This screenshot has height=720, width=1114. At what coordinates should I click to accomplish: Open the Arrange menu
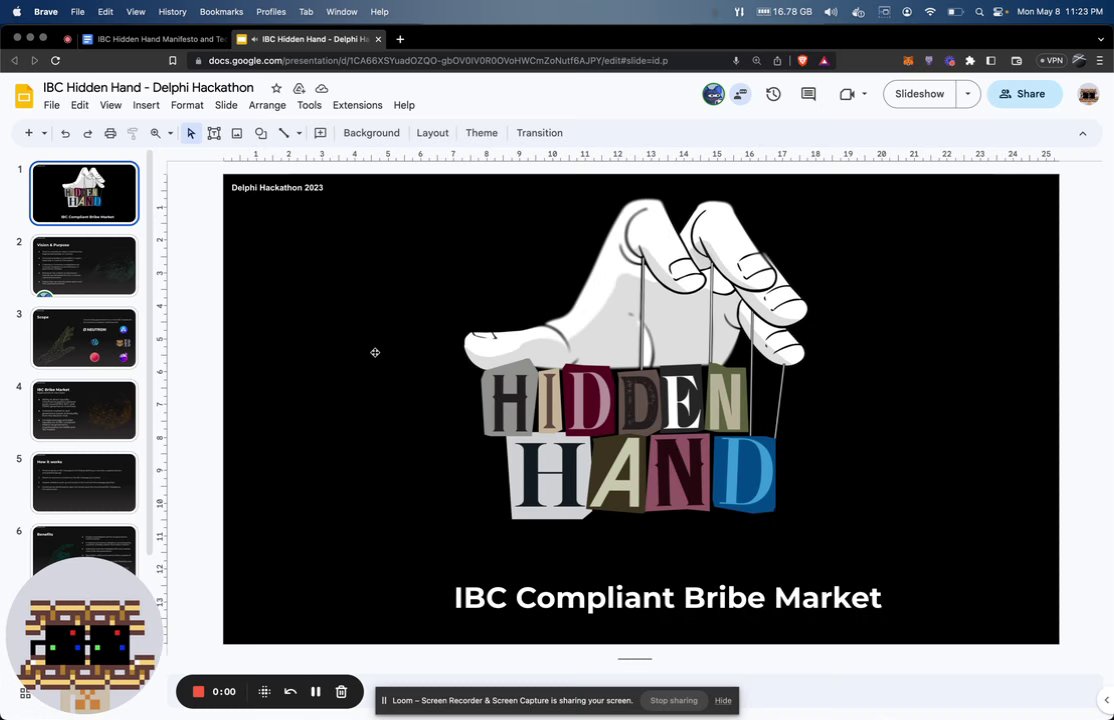coord(267,105)
